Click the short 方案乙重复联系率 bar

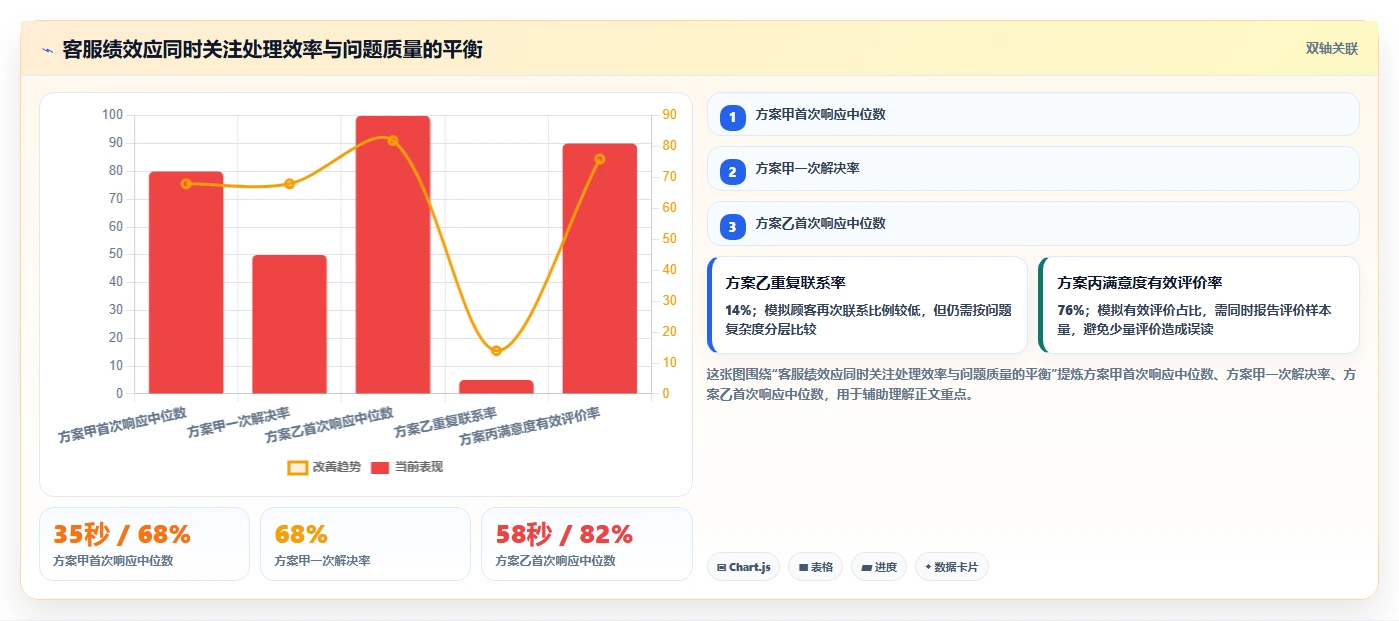tap(496, 386)
